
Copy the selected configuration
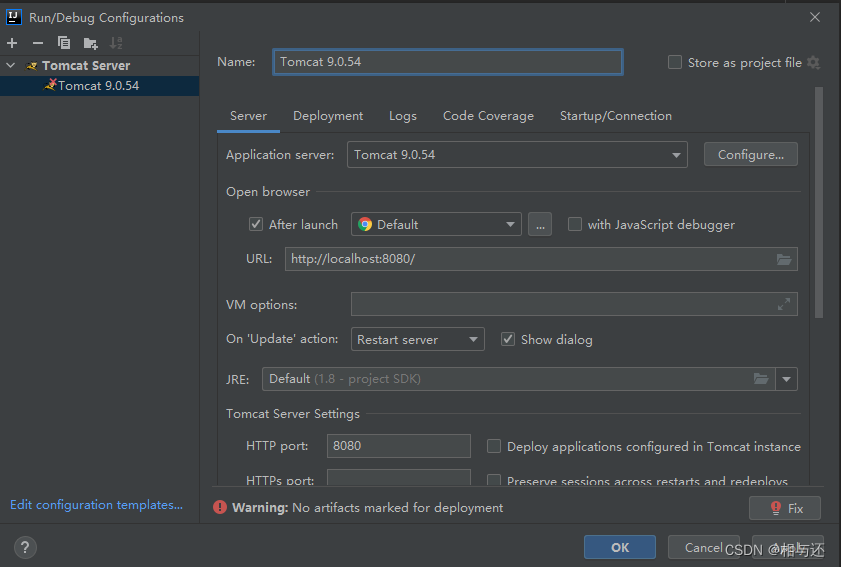(64, 43)
